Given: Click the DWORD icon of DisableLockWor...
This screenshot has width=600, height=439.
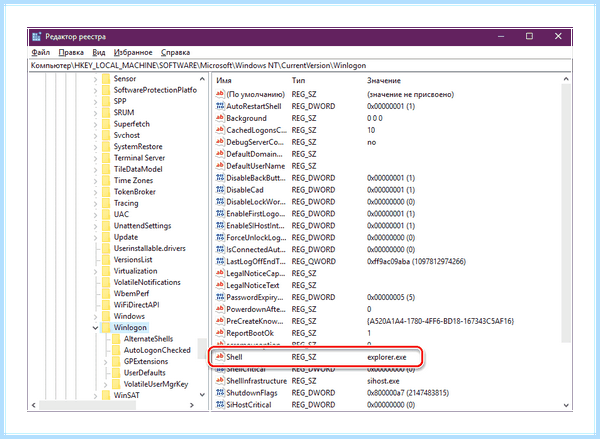Looking at the screenshot, I should [x=220, y=201].
